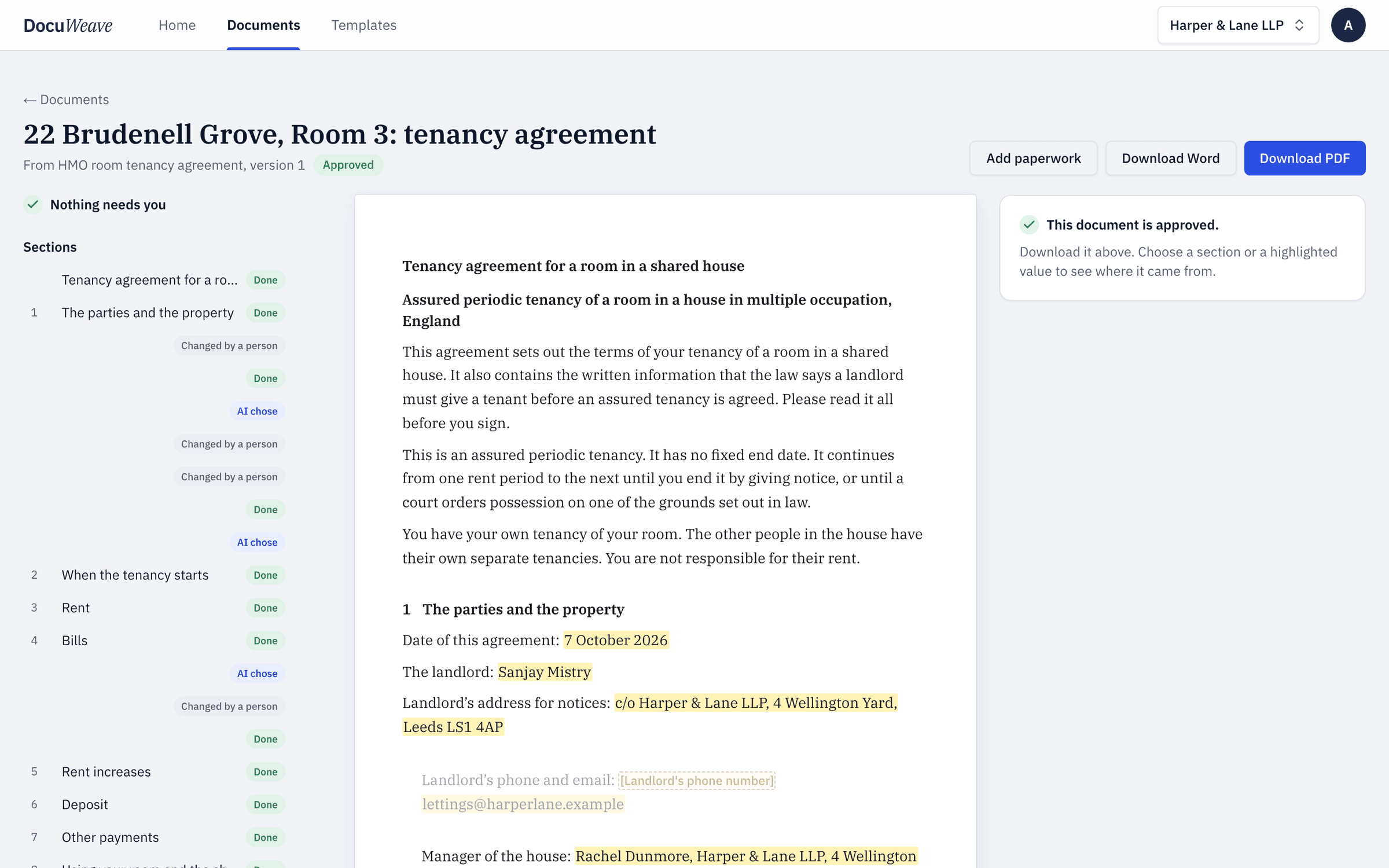
Task: Click the highlighted manager Rachel Dunmore value
Action: click(746, 856)
